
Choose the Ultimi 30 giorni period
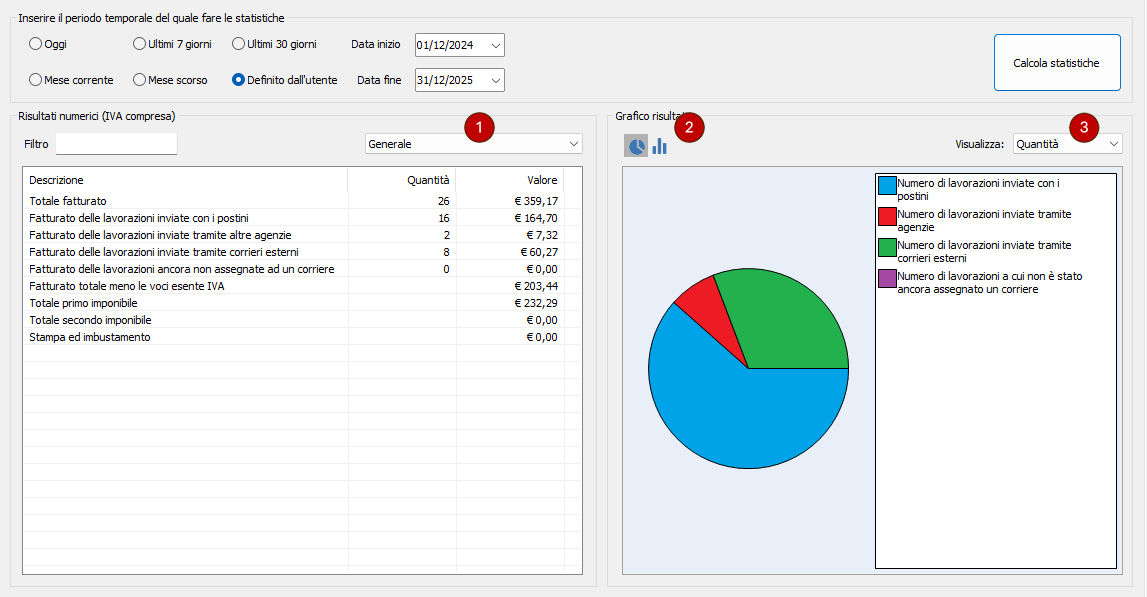[x=238, y=44]
